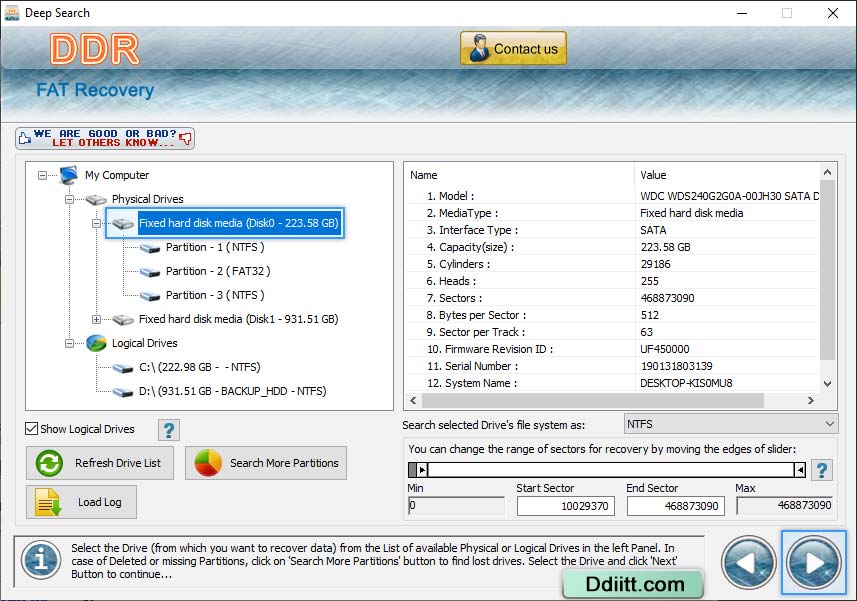
Task: Select Partition - 3 ( NTFS )
Action: coord(215,295)
